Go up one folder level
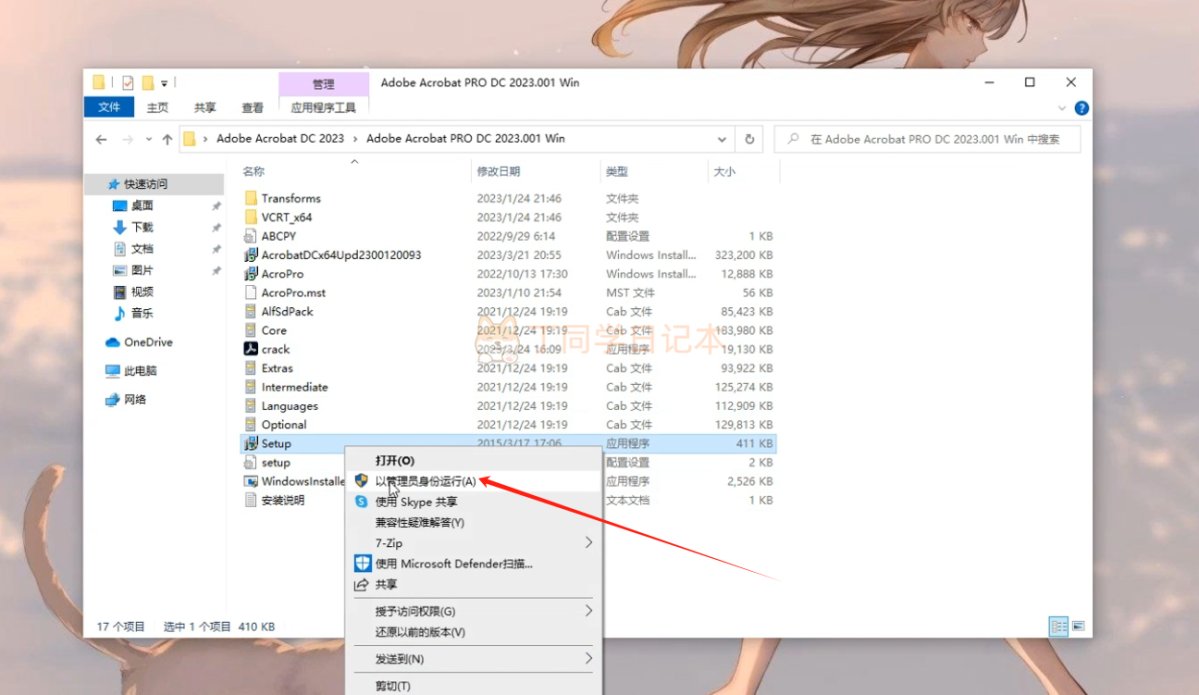Viewport: 1199px width, 695px height. coord(167,139)
